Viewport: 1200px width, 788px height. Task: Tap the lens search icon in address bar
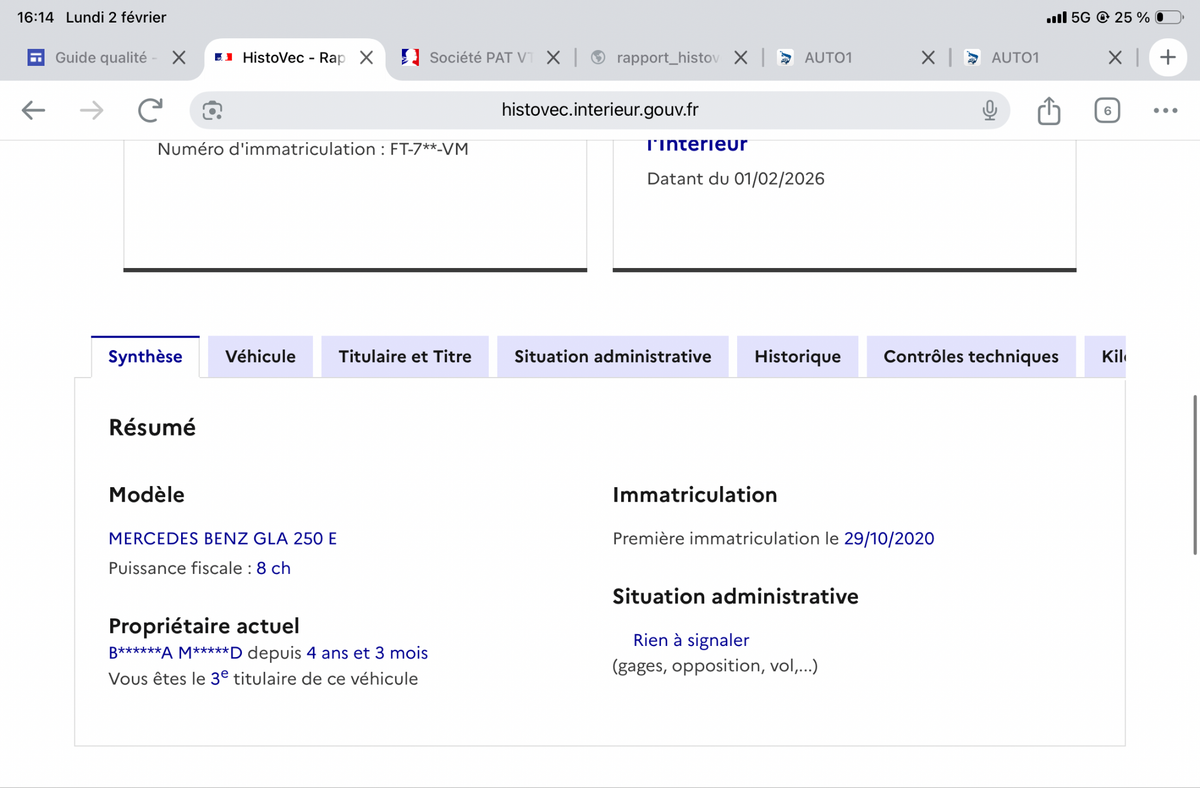pos(212,110)
